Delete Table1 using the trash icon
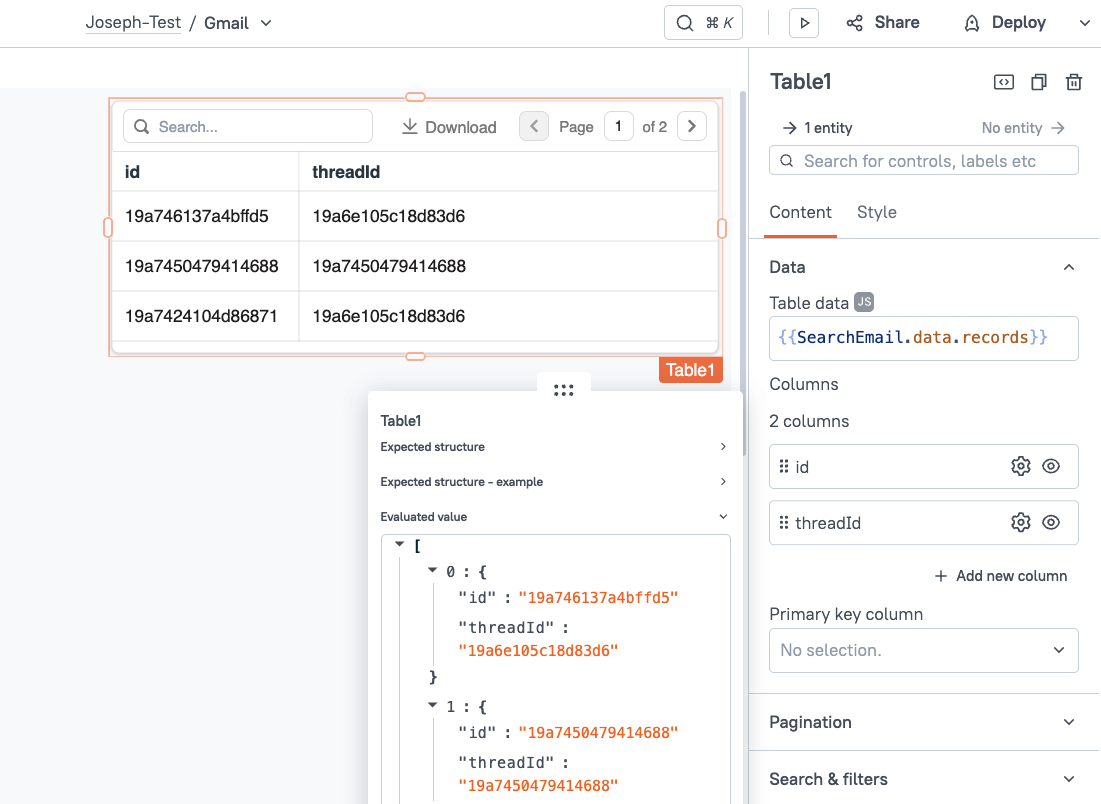Image resolution: width=1101 pixels, height=804 pixels. pyautogui.click(x=1073, y=82)
